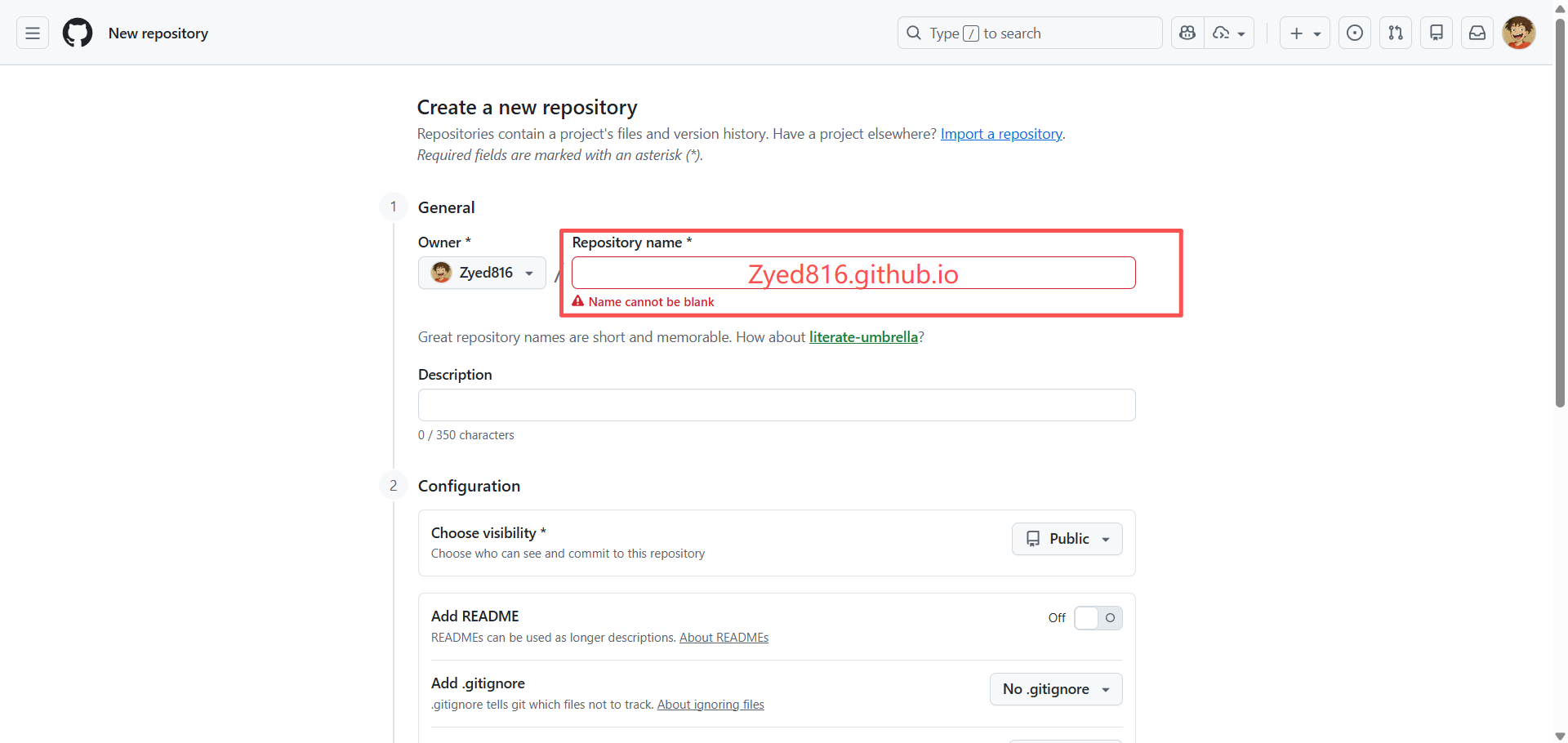1568x743 pixels.
Task: Focus the Repository name input field
Action: pos(853,273)
